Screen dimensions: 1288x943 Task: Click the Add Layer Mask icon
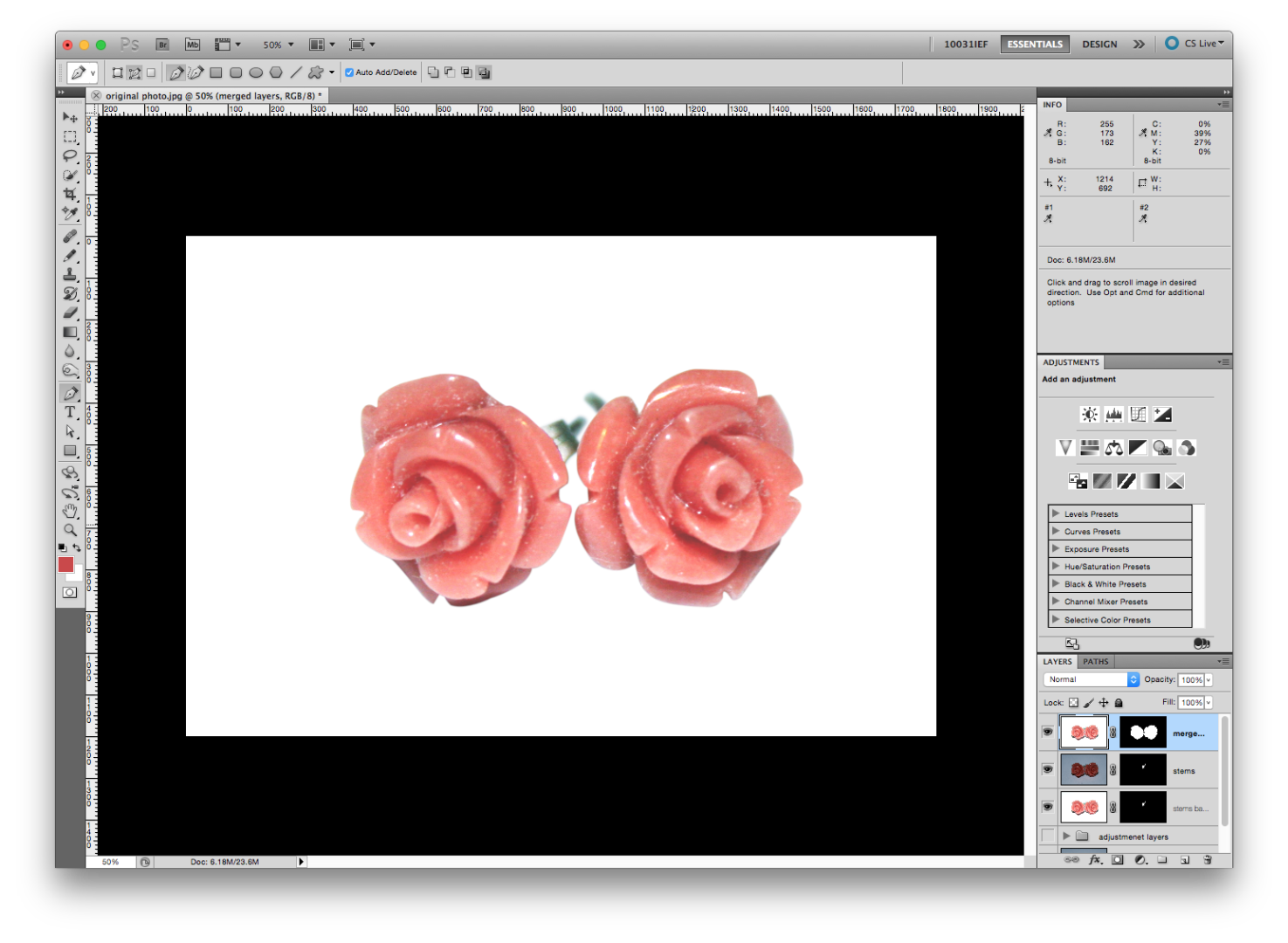[1118, 860]
